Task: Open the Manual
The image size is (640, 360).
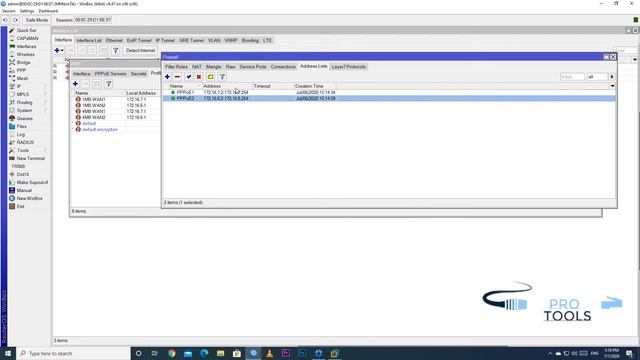Action: pos(24,191)
